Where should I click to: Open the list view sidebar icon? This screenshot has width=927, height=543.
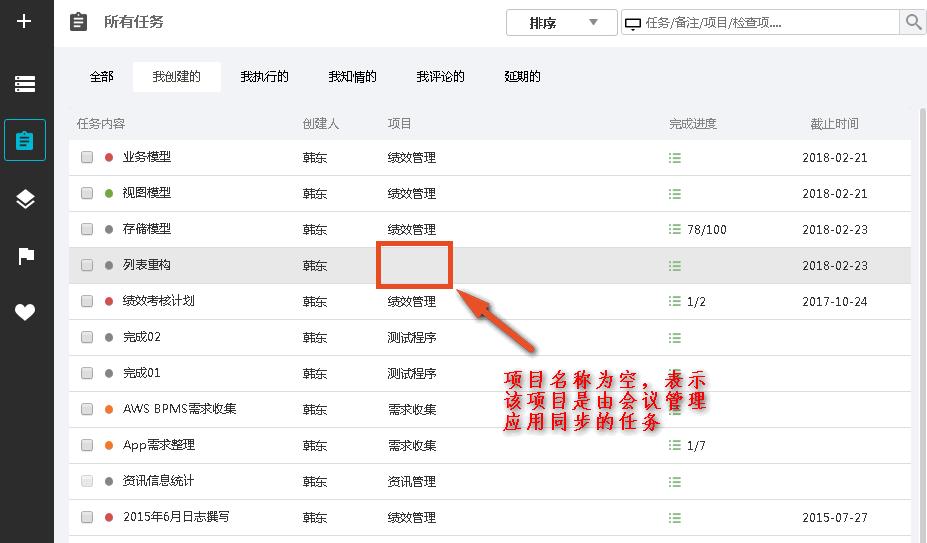[x=25, y=83]
